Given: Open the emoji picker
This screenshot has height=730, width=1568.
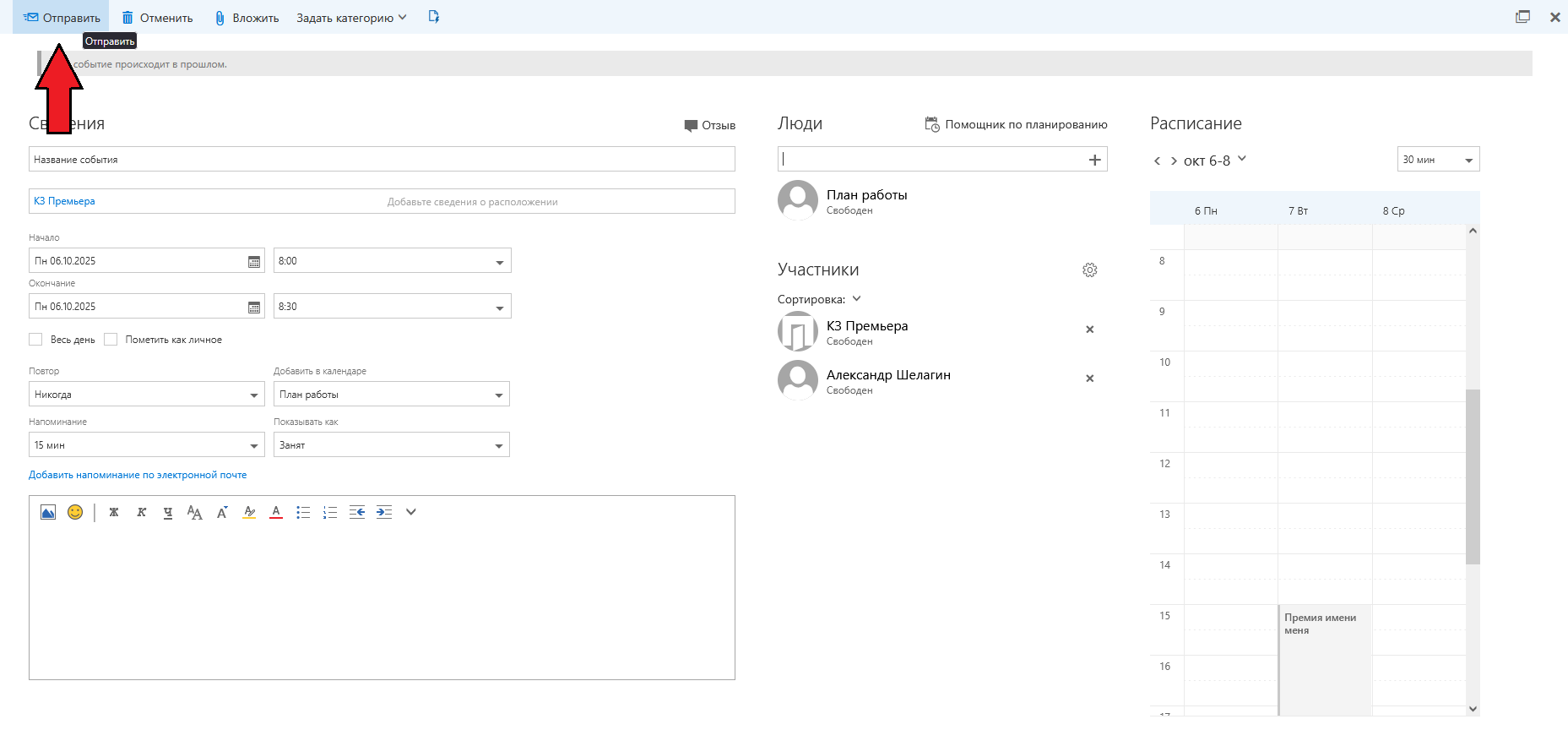Looking at the screenshot, I should coord(75,512).
